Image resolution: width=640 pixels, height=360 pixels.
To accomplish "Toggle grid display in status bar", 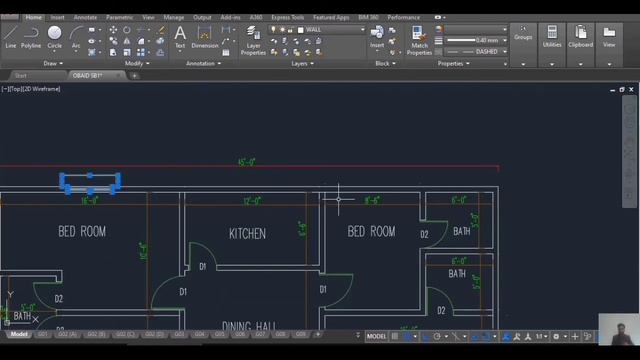I will pos(395,336).
